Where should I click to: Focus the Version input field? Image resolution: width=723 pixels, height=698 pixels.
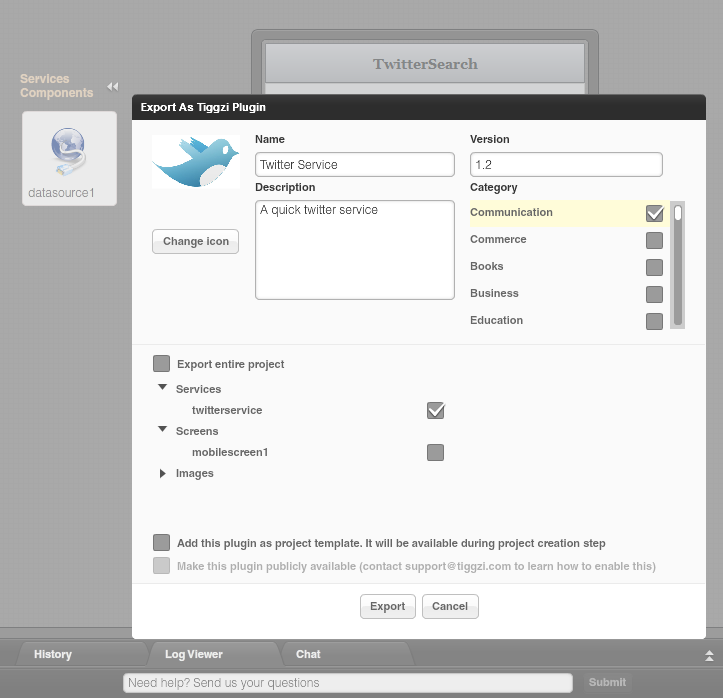coord(566,165)
